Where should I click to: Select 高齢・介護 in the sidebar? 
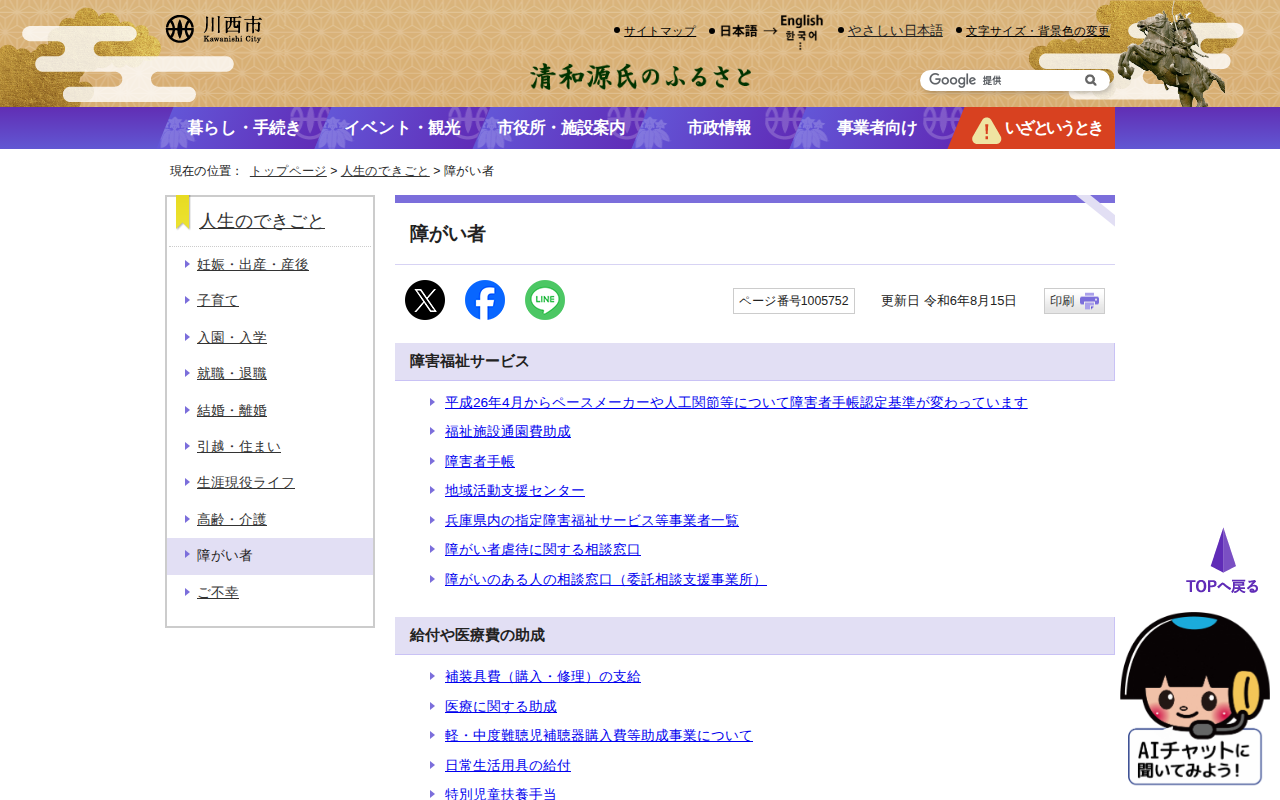click(232, 519)
